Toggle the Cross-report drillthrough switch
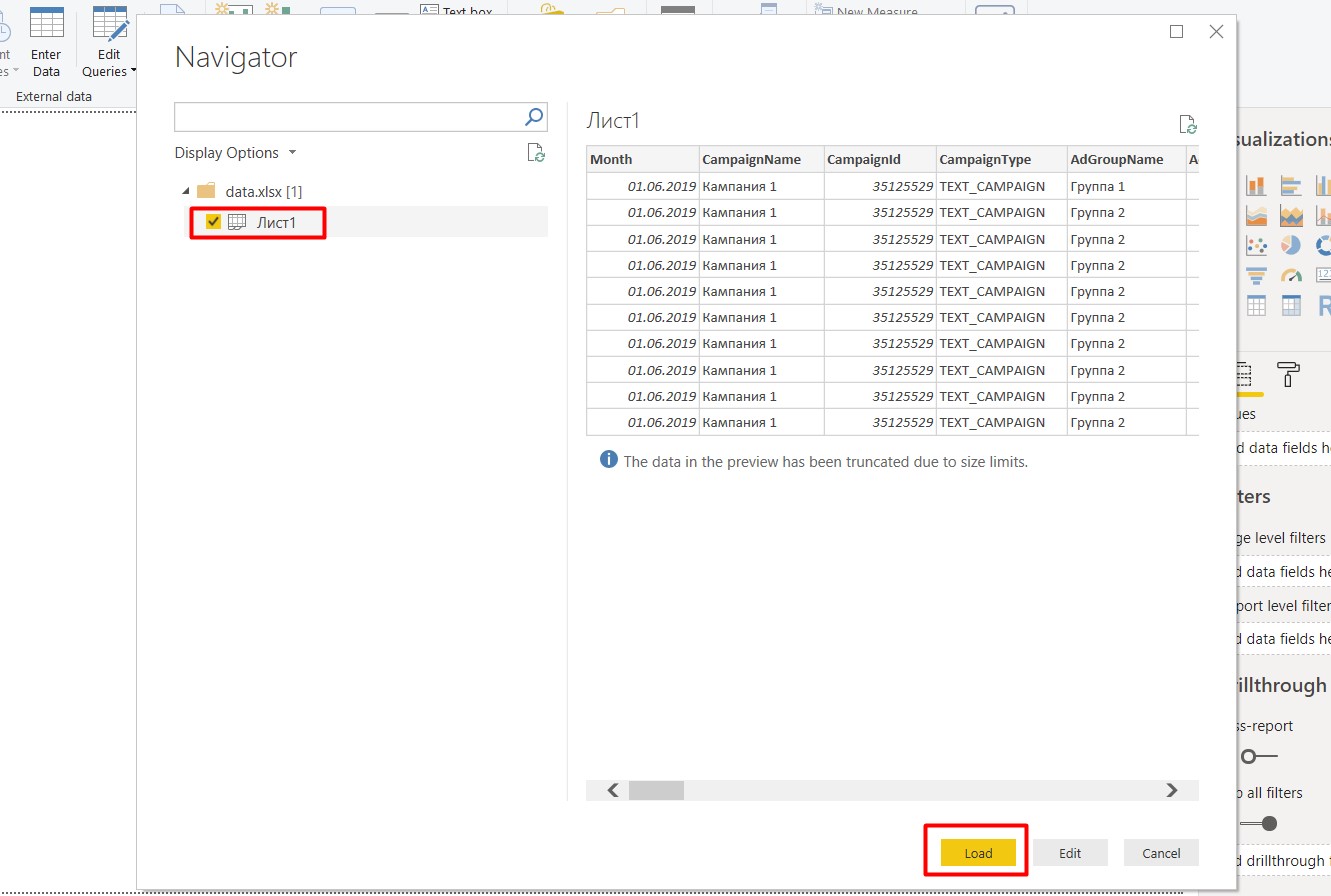This screenshot has width=1331, height=896. (1258, 757)
